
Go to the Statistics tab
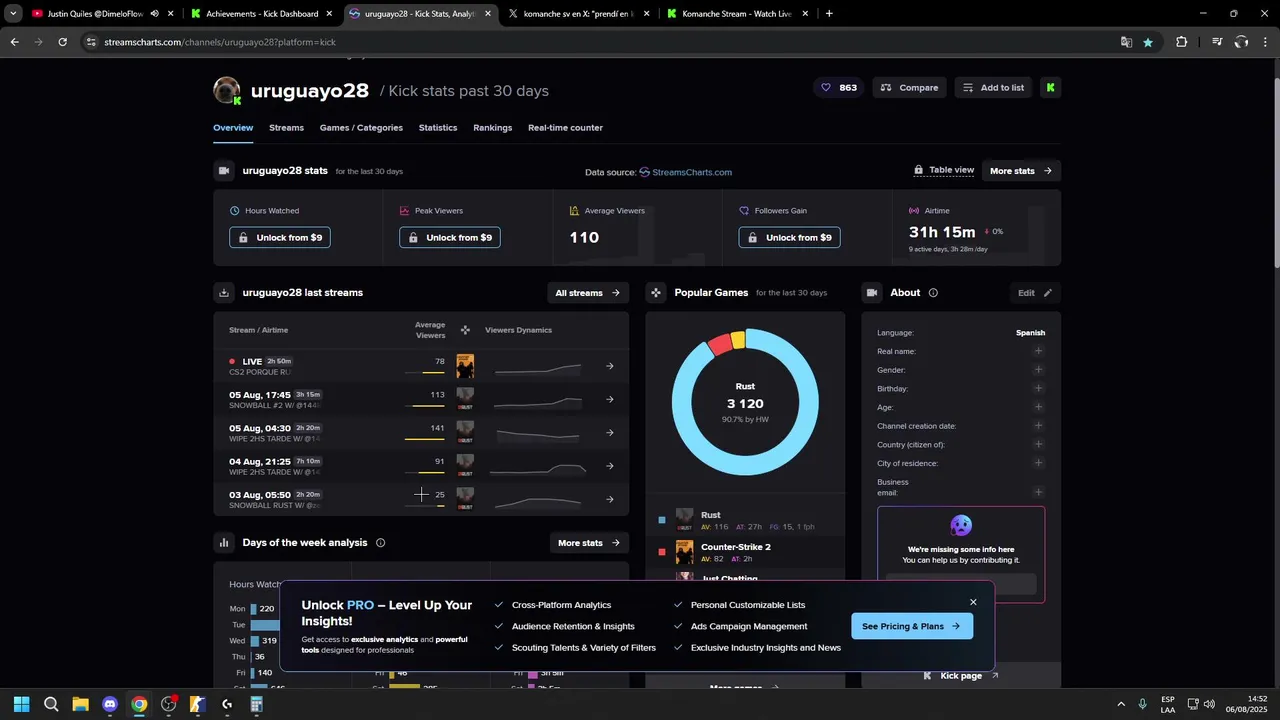[x=438, y=128]
